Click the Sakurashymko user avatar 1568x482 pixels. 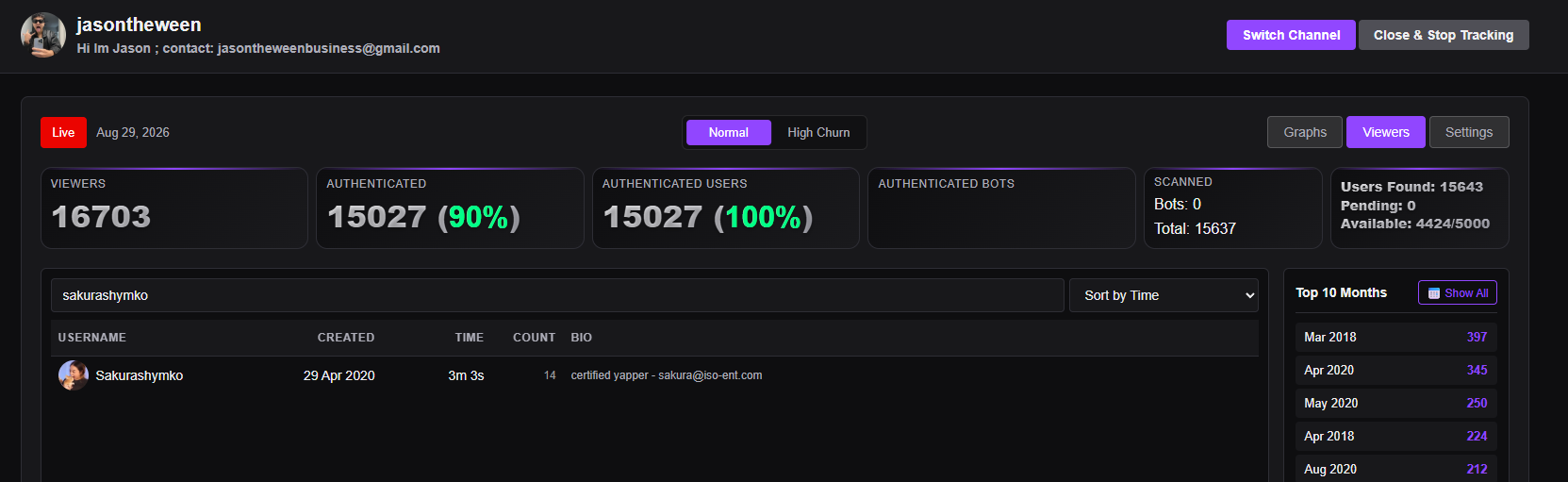click(x=74, y=375)
